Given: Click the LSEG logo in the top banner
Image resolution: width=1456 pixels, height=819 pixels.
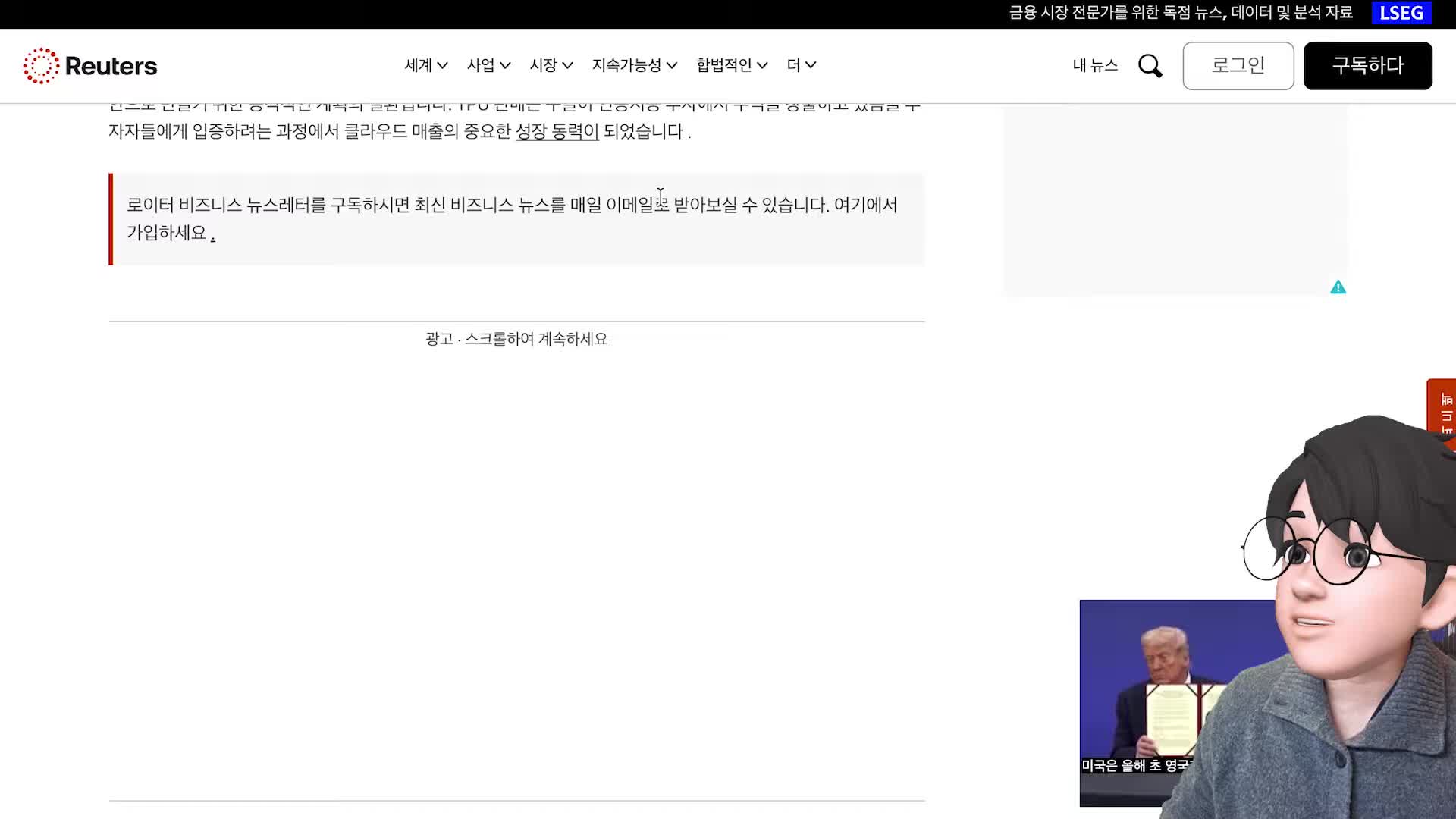Looking at the screenshot, I should [x=1401, y=13].
